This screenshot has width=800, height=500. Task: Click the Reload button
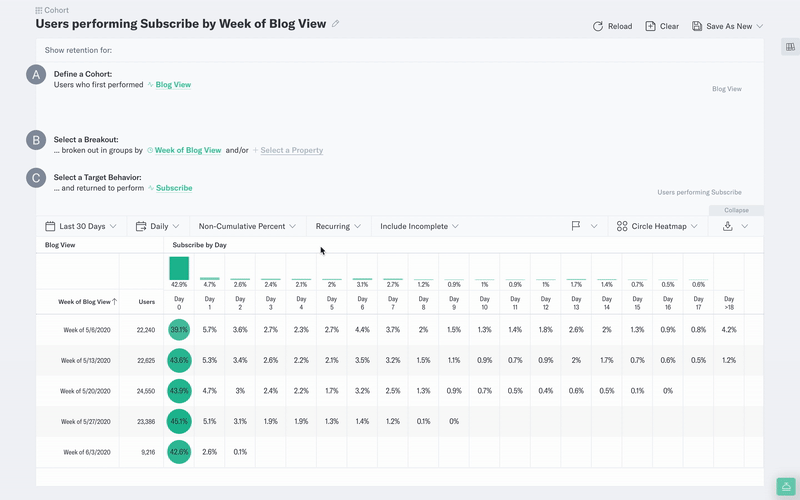click(612, 26)
